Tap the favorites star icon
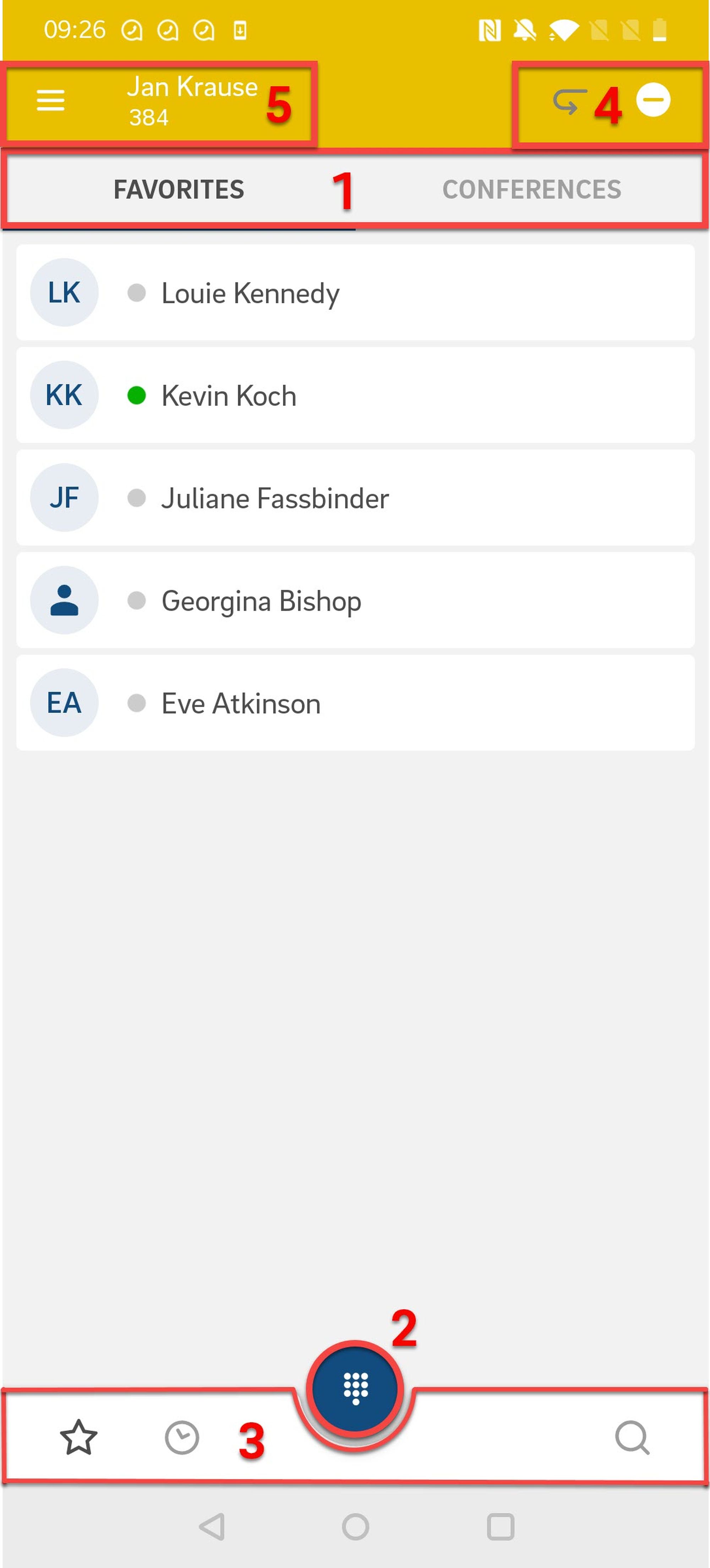The image size is (710, 1568). (78, 1438)
